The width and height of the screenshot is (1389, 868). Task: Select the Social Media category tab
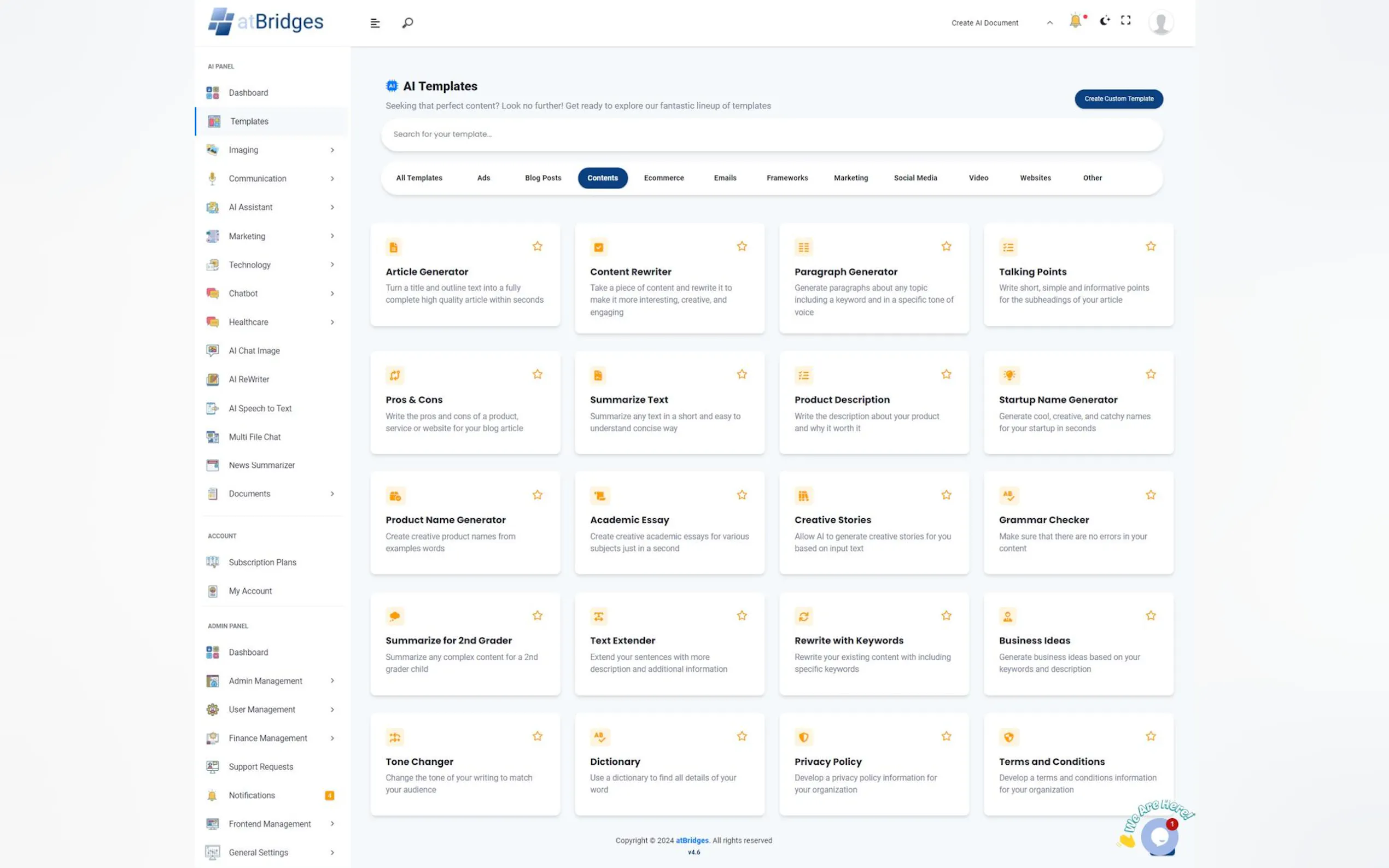click(x=915, y=178)
